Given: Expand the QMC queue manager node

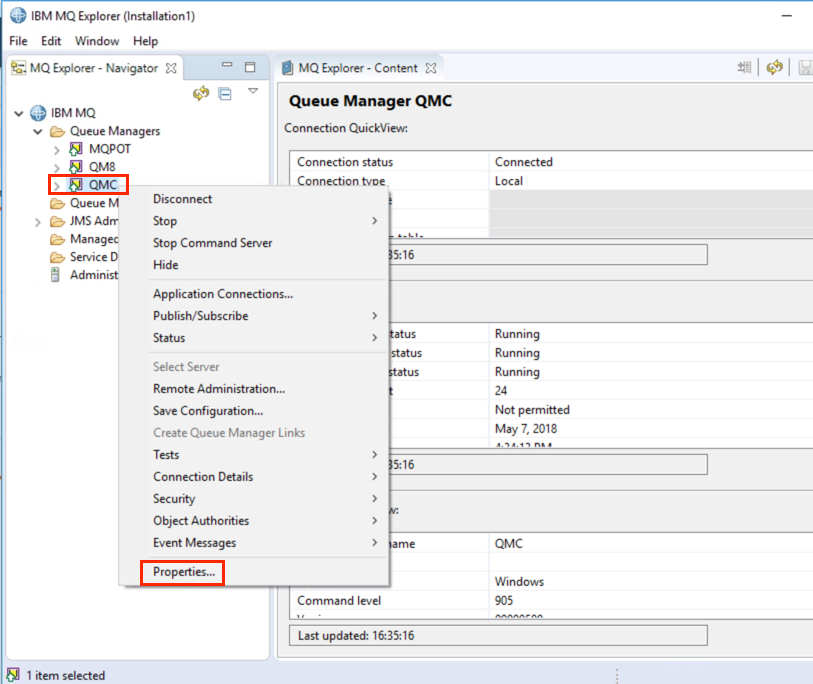Looking at the screenshot, I should [57, 186].
